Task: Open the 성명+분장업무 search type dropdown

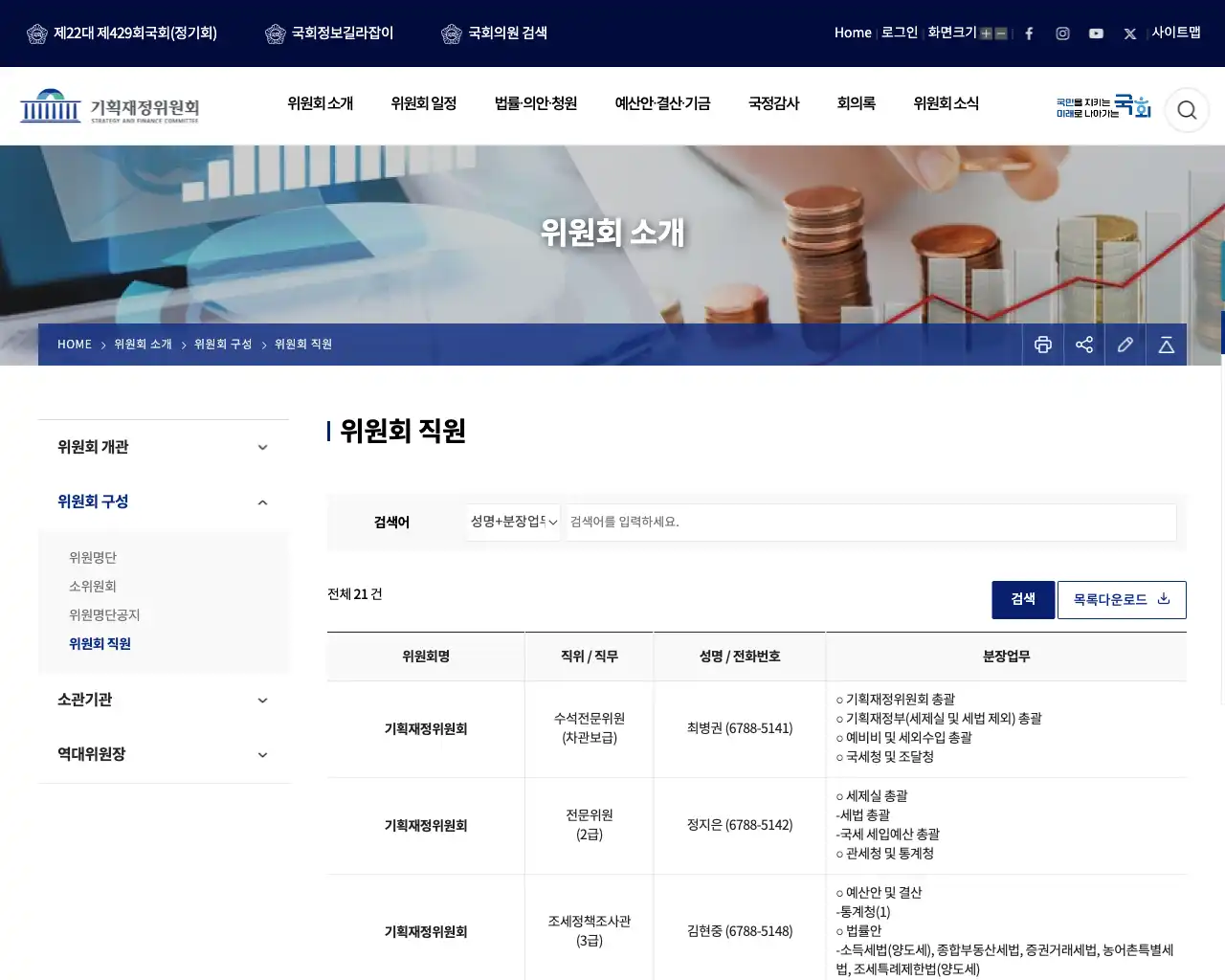Action: tap(513, 522)
